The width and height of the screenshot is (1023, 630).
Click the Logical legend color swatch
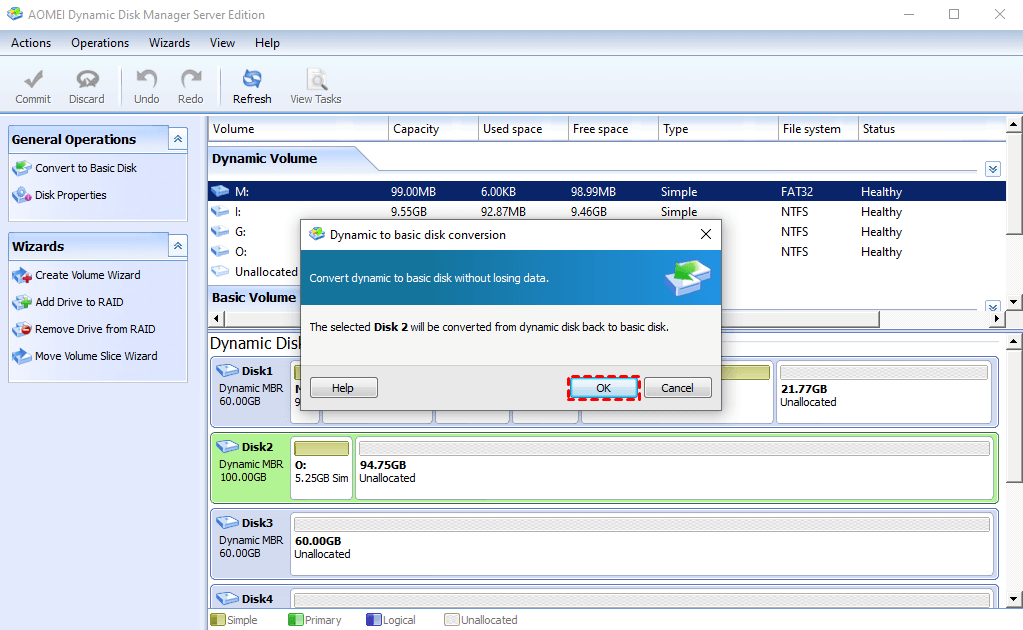click(x=374, y=620)
